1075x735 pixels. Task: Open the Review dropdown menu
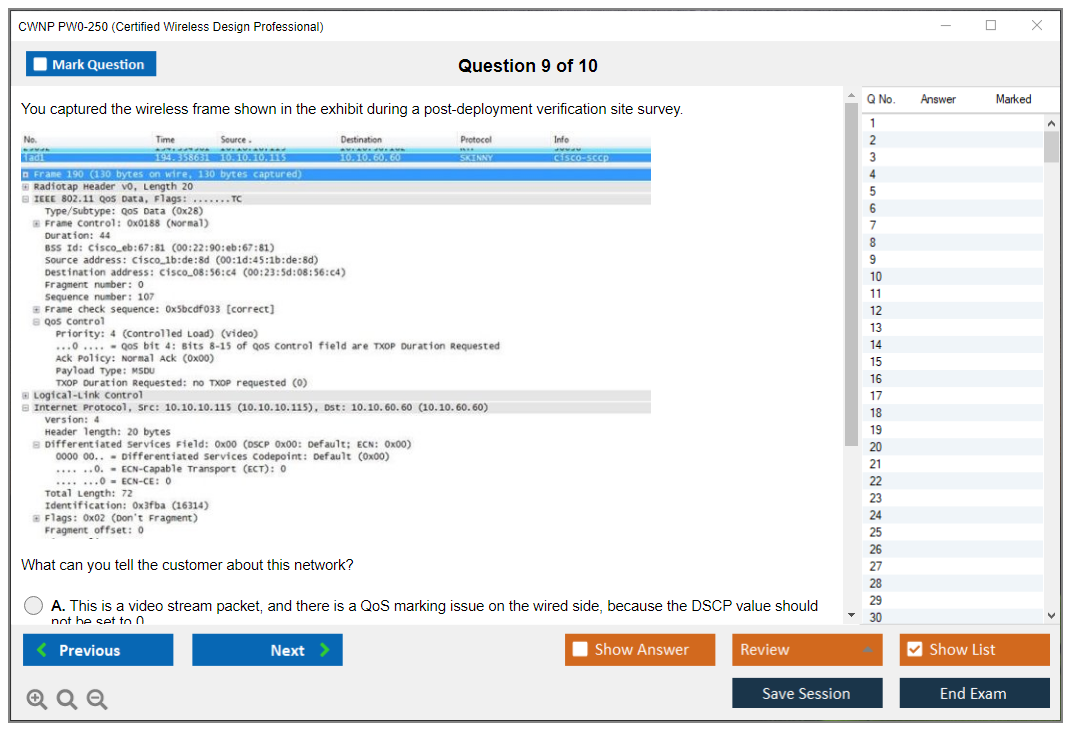pos(807,650)
